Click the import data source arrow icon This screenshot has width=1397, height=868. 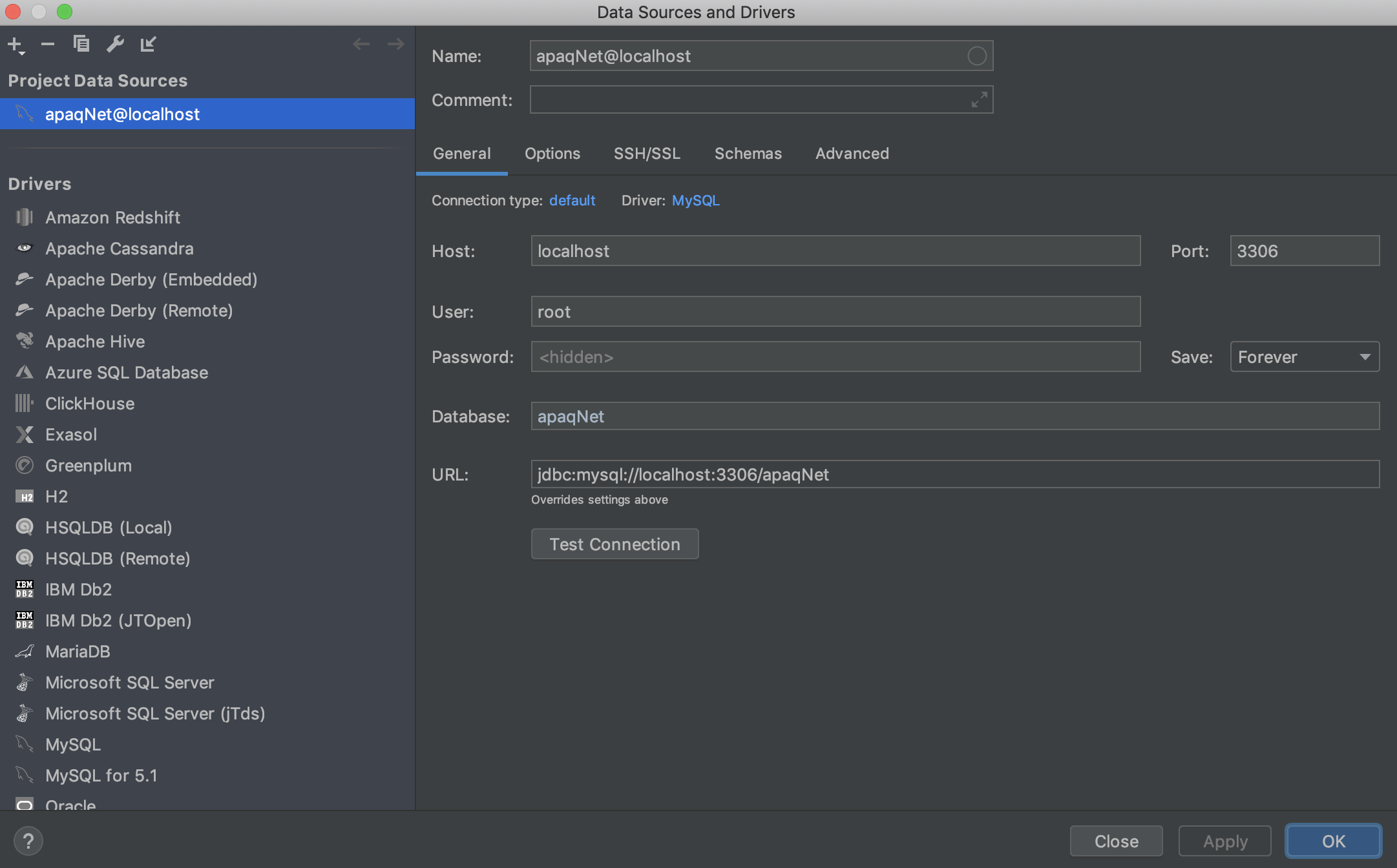[x=148, y=44]
